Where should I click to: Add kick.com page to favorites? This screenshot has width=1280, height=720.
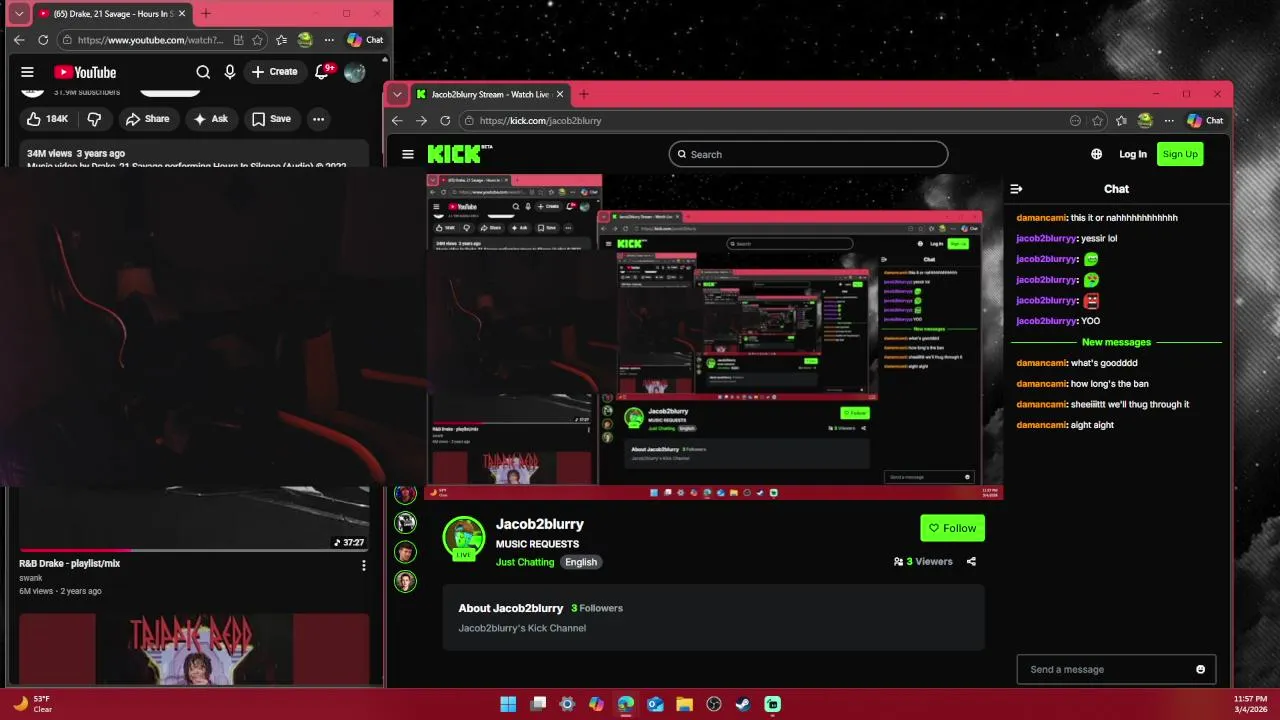point(1098,120)
